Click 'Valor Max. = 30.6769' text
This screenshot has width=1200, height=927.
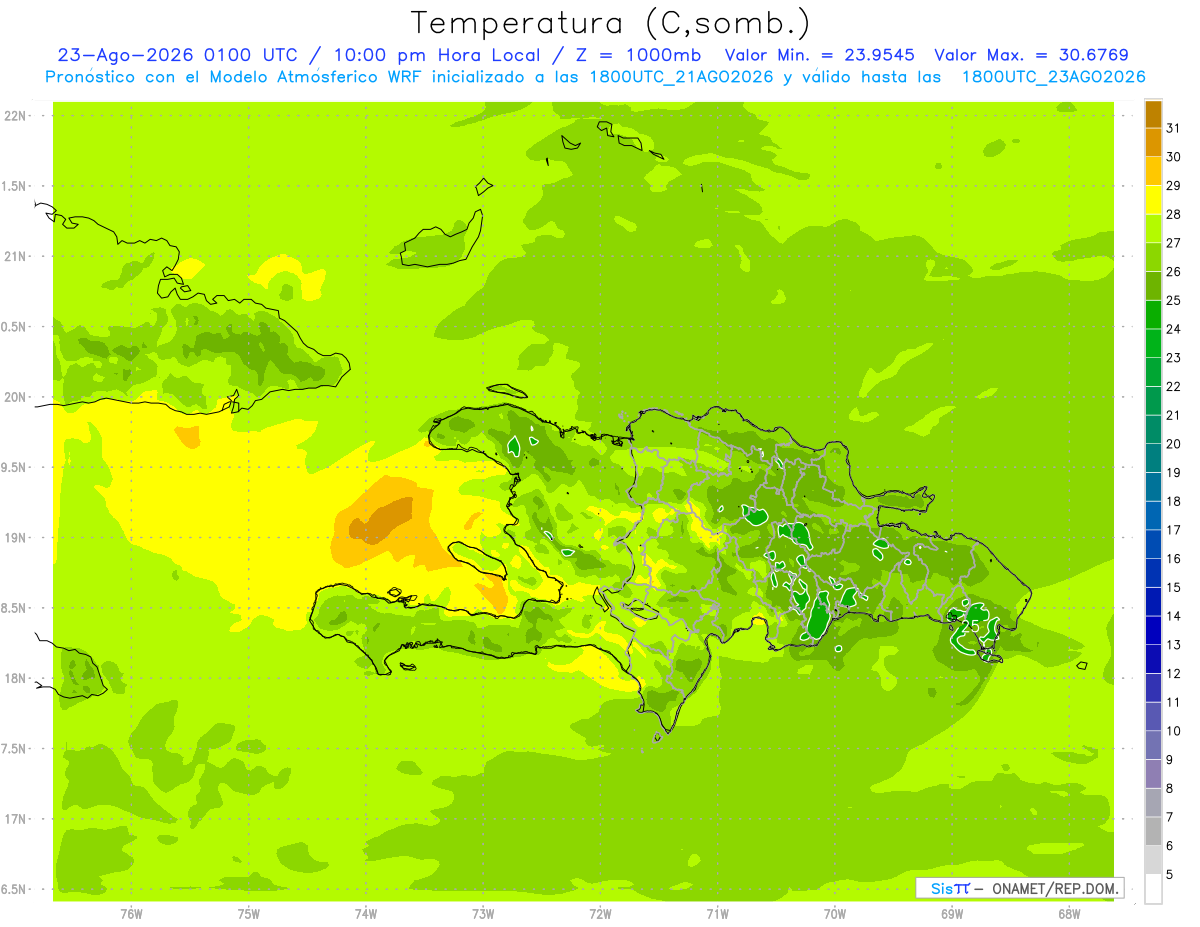click(x=1032, y=55)
